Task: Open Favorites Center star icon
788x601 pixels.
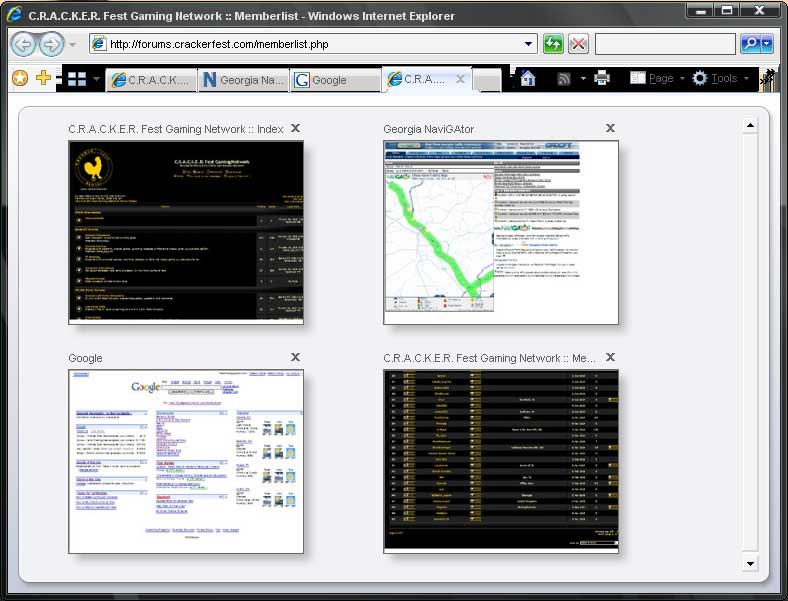Action: point(20,78)
